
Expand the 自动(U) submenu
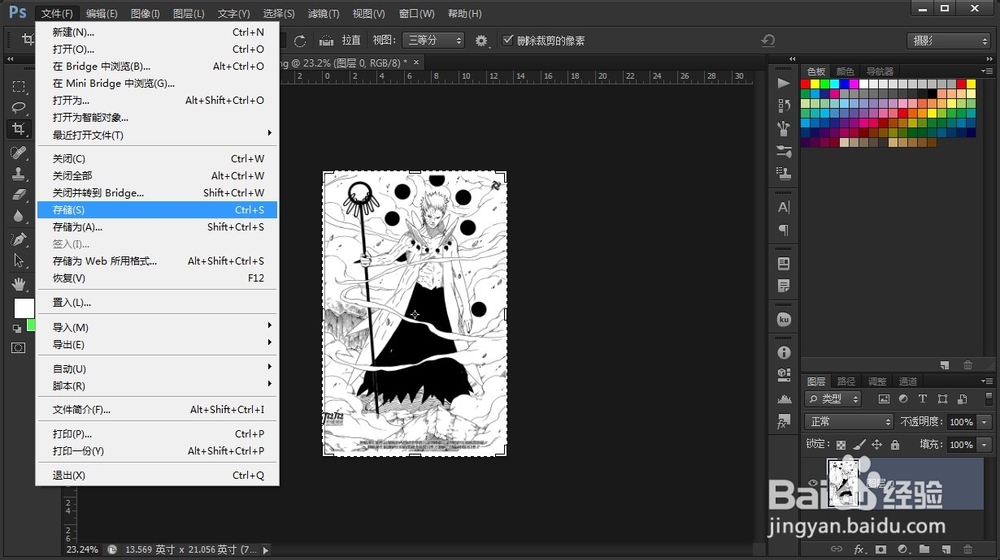[x=157, y=369]
